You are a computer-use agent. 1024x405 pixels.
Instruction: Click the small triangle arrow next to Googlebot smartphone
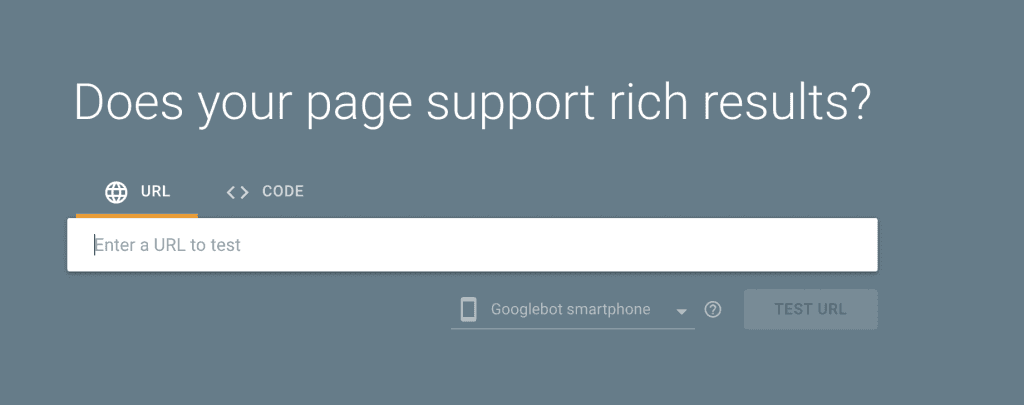[x=682, y=312]
